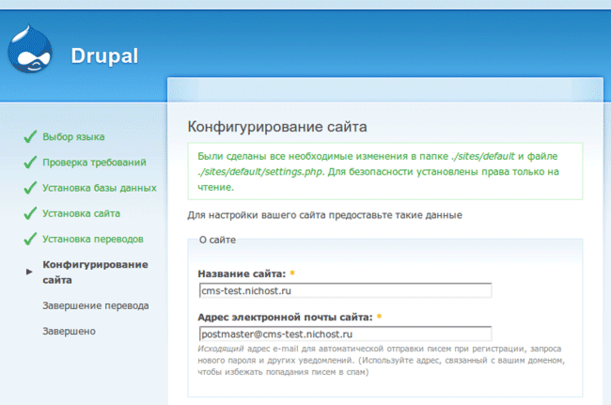This screenshot has height=405, width=611.
Task: Click checkmark beside Установка базы данных
Action: pos(30,188)
